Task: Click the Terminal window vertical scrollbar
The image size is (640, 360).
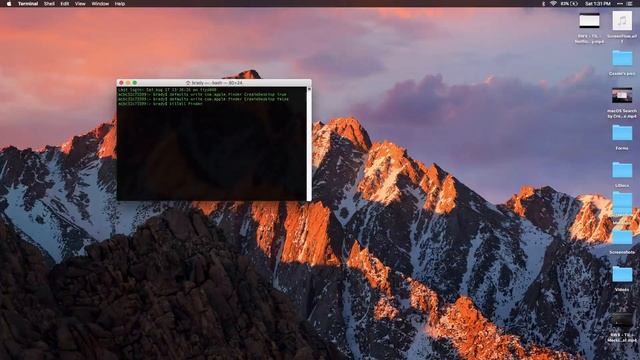Action: point(309,143)
